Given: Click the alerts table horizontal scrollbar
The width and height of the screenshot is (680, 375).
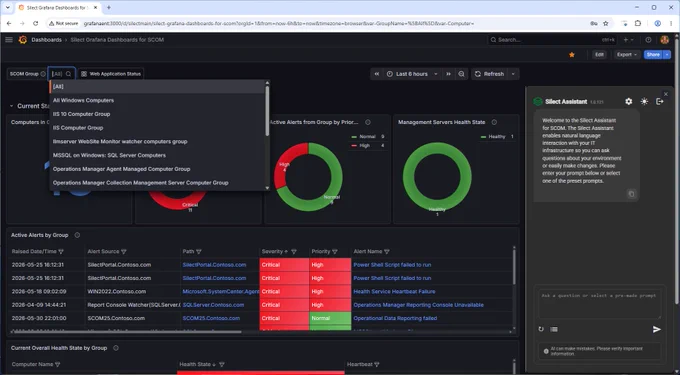Looking at the screenshot, I should tap(126, 332).
